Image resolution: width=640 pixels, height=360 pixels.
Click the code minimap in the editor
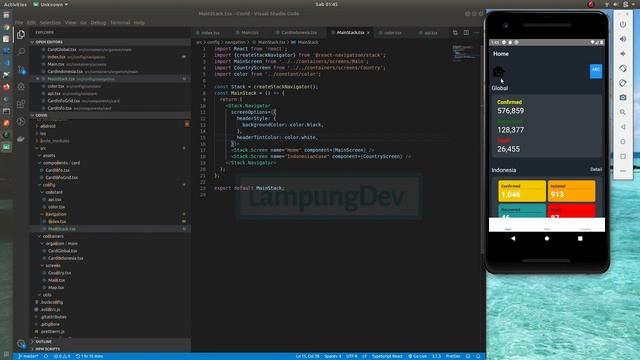(x=465, y=52)
